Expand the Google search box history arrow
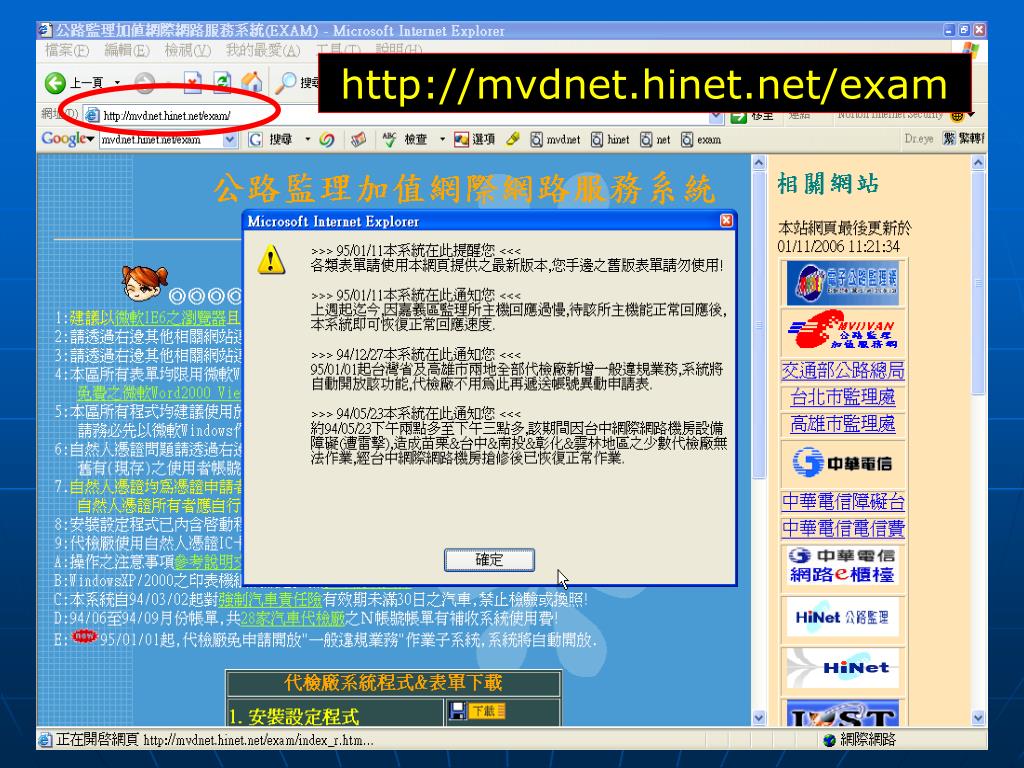 tap(230, 140)
